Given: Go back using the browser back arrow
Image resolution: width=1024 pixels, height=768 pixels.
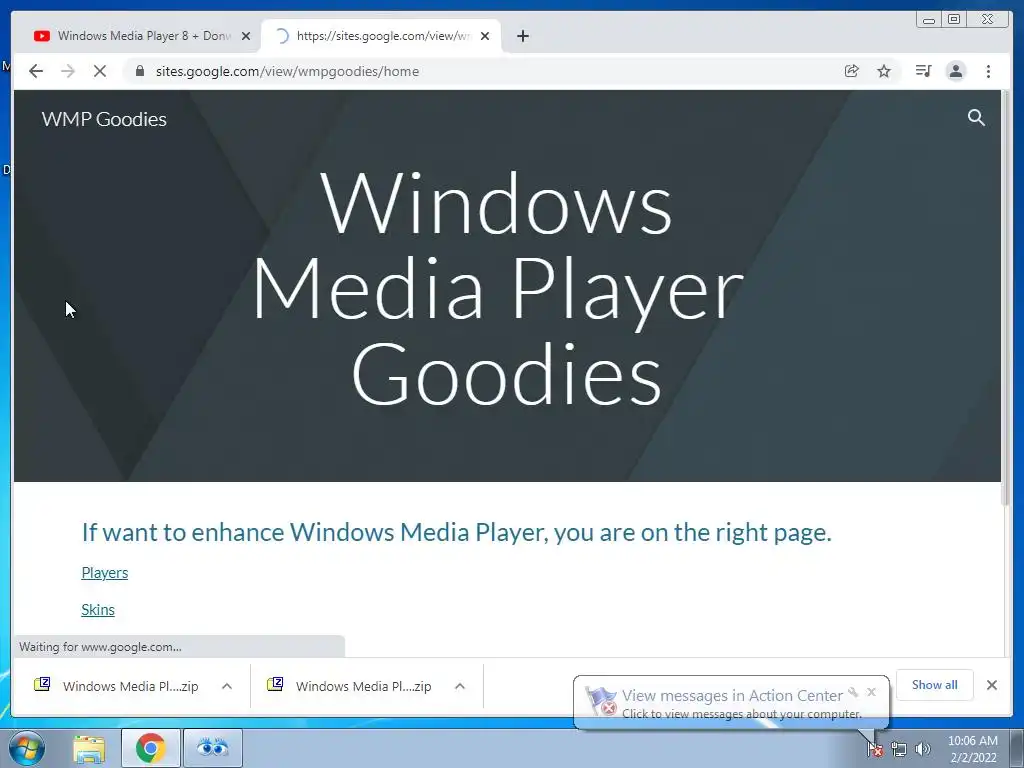Looking at the screenshot, I should click(x=36, y=71).
